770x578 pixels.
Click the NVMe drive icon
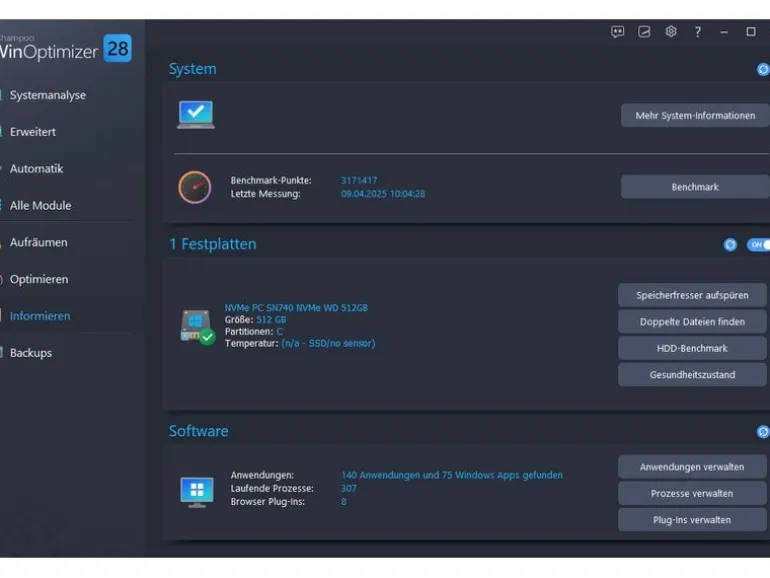197,327
